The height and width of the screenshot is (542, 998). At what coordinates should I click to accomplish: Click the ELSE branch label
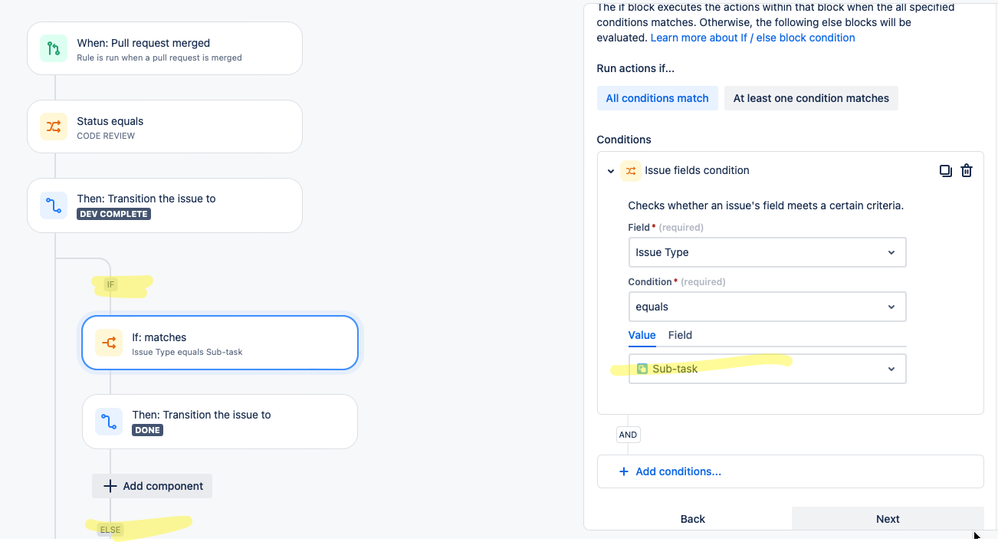(110, 530)
